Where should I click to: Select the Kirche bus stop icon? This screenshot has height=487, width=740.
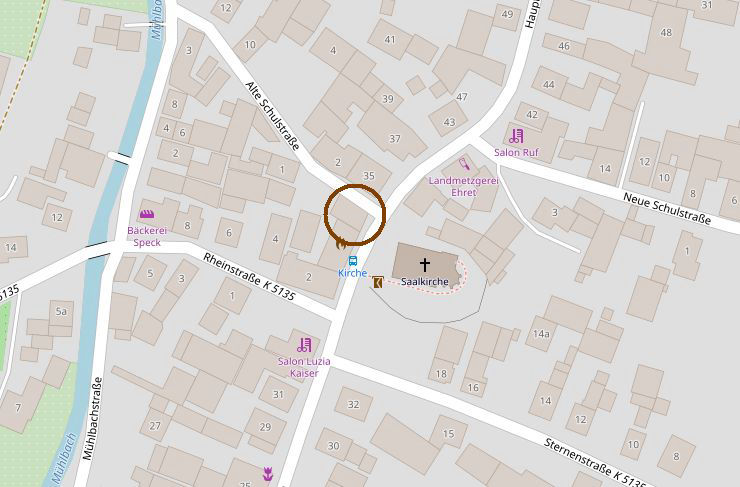click(x=353, y=260)
